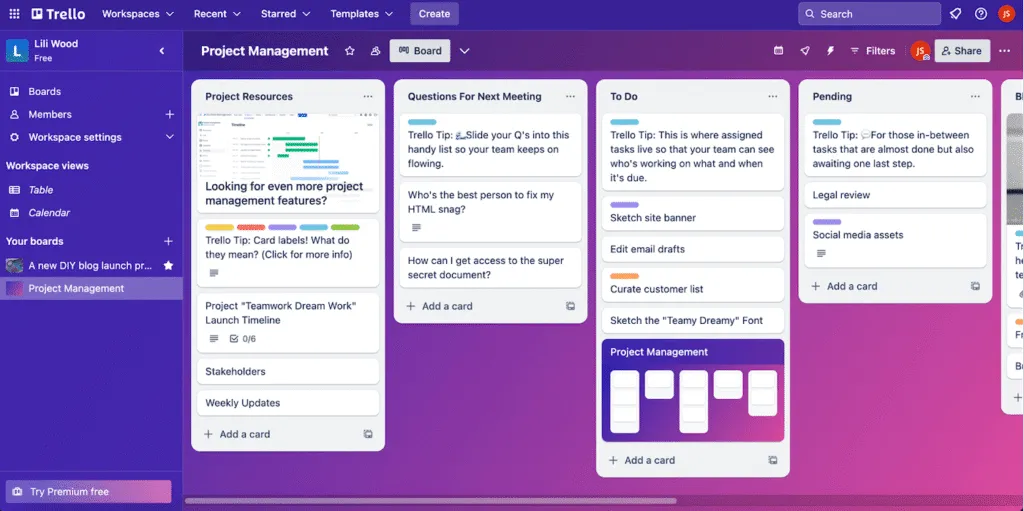Focus the Search input field

pyautogui.click(x=869, y=14)
